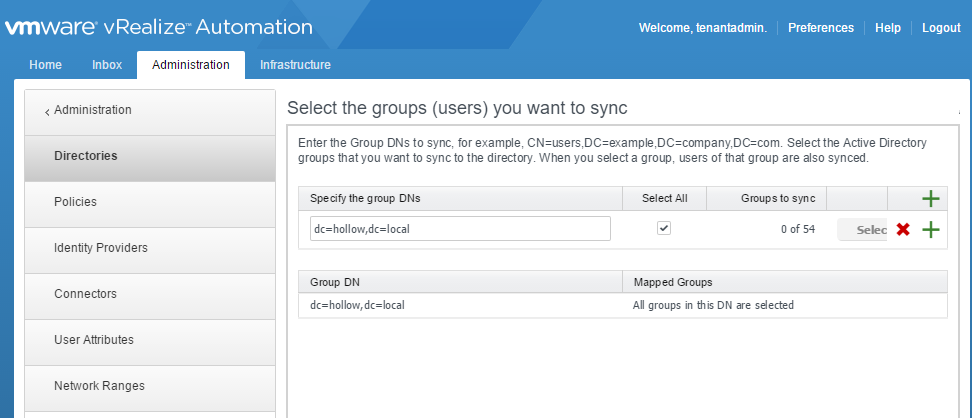Delete the group DN row with the red X
The width and height of the screenshot is (972, 418).
[x=903, y=230]
